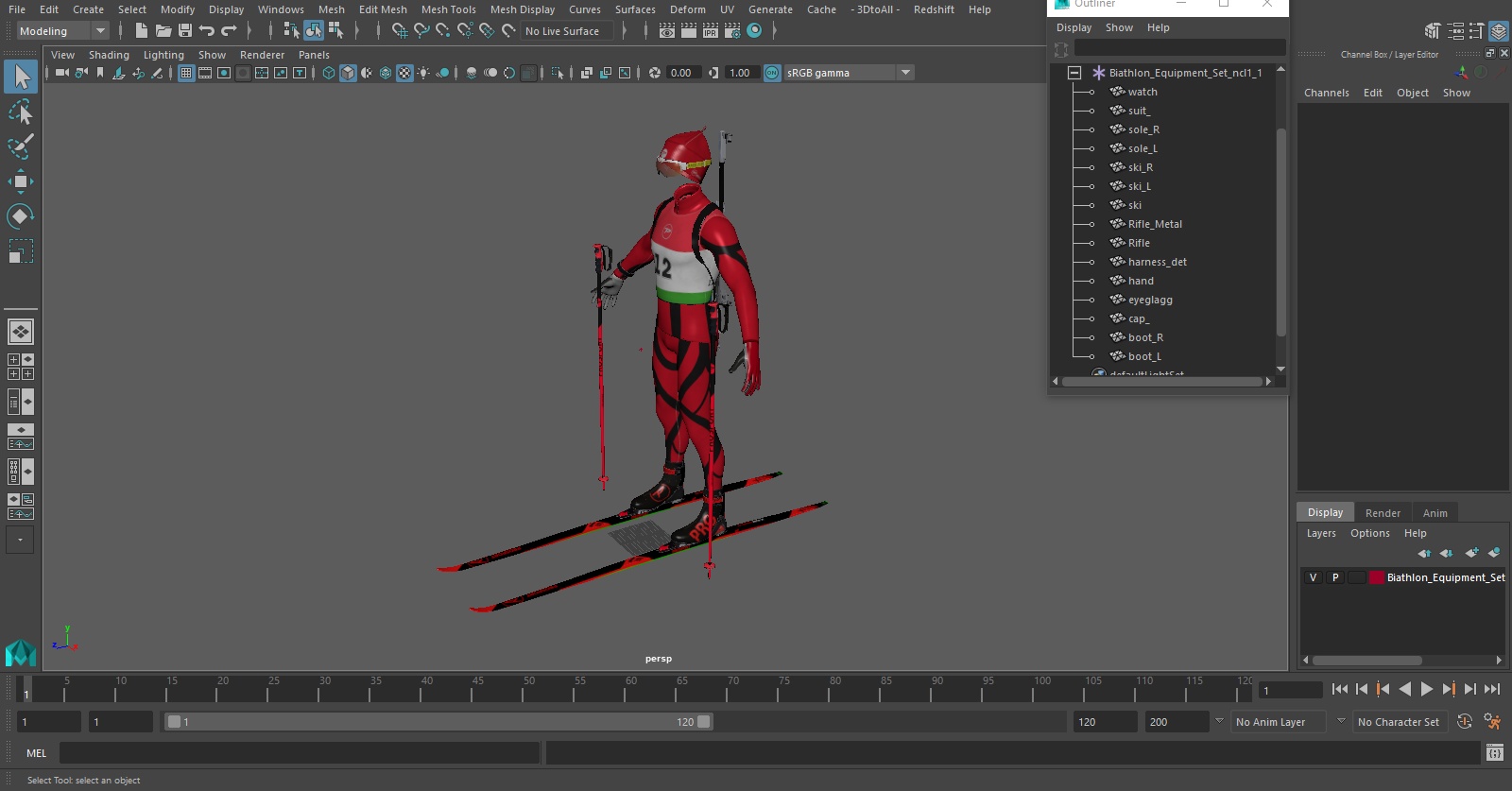Toggle playback P of Biathlon_Equipment_Set layer
Screen dimensions: 1512x791
[x=1335, y=577]
